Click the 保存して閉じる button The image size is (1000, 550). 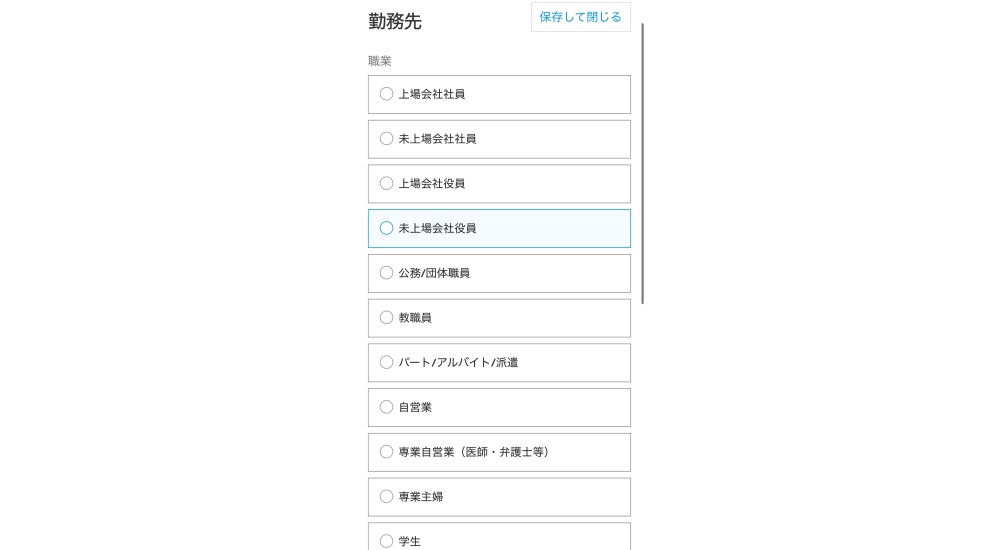click(580, 17)
